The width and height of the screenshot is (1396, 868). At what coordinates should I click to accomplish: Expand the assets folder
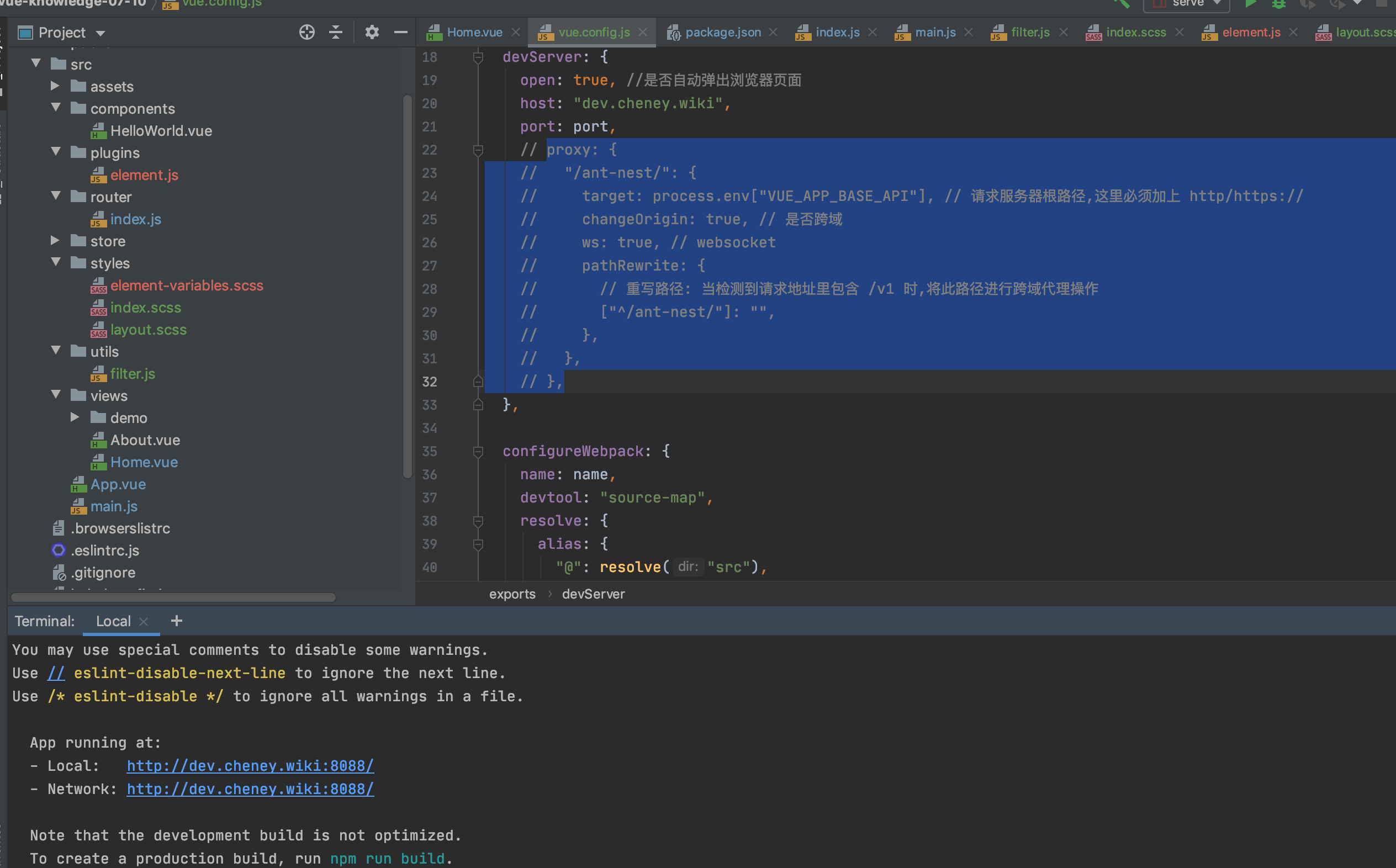coord(55,86)
